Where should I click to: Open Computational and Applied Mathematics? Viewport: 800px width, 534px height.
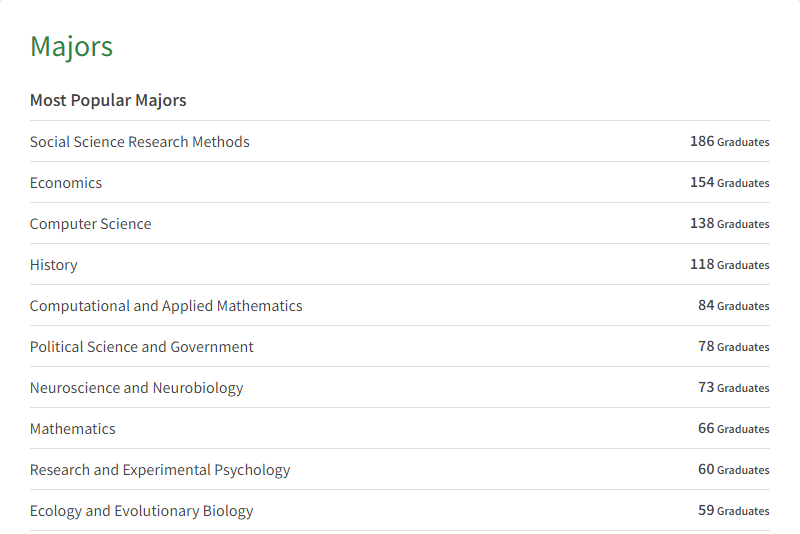pyautogui.click(x=166, y=306)
